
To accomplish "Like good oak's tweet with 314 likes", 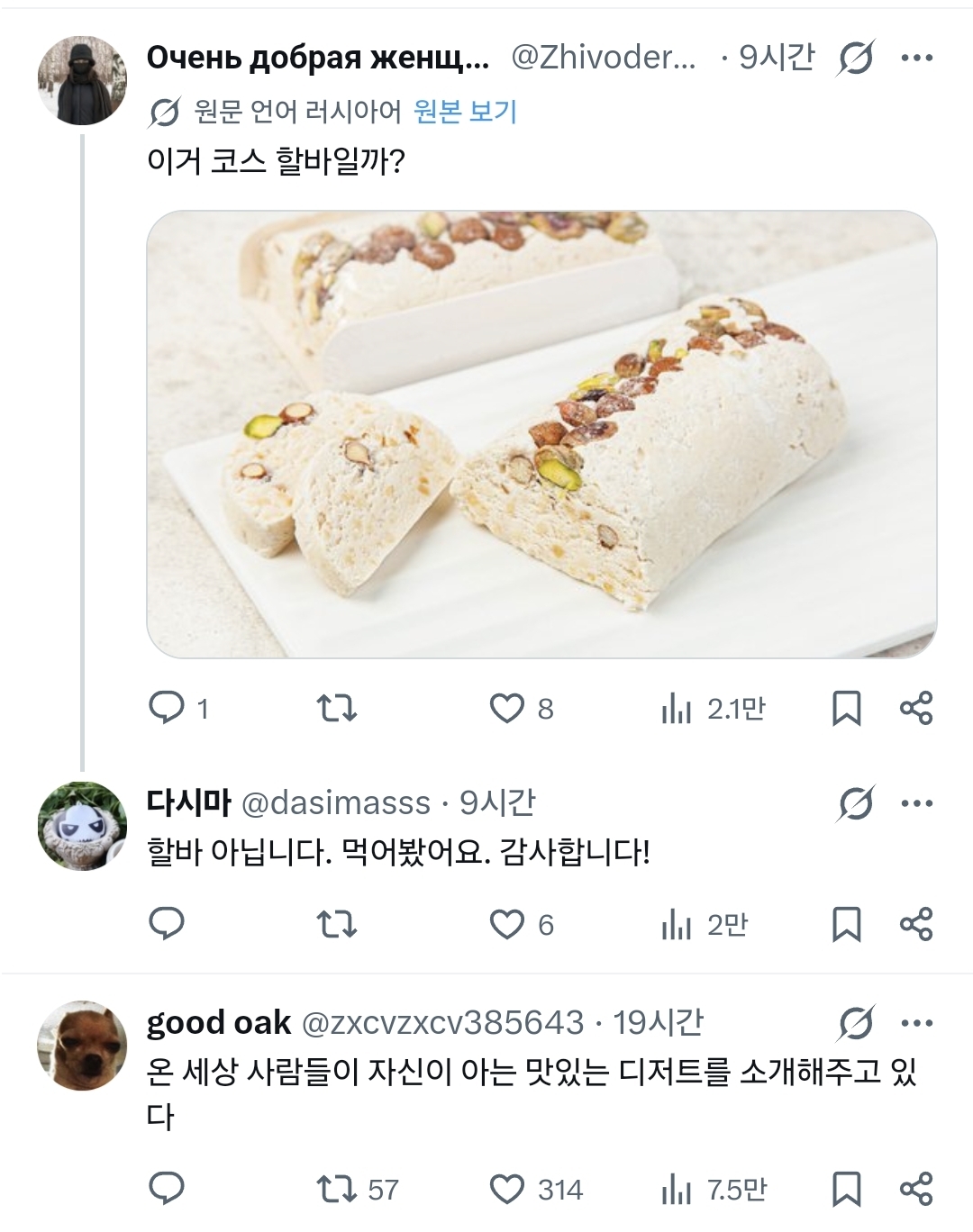I will 507,1190.
